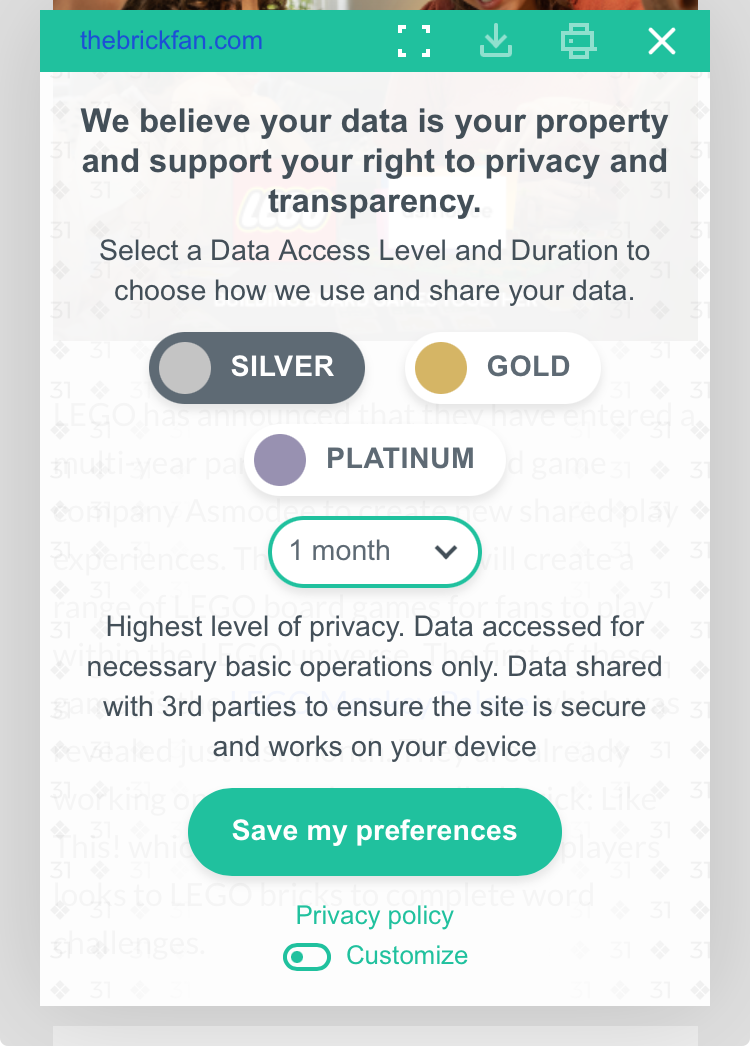Viewport: 750px width, 1046px height.
Task: Click the Customize text label
Action: (407, 956)
